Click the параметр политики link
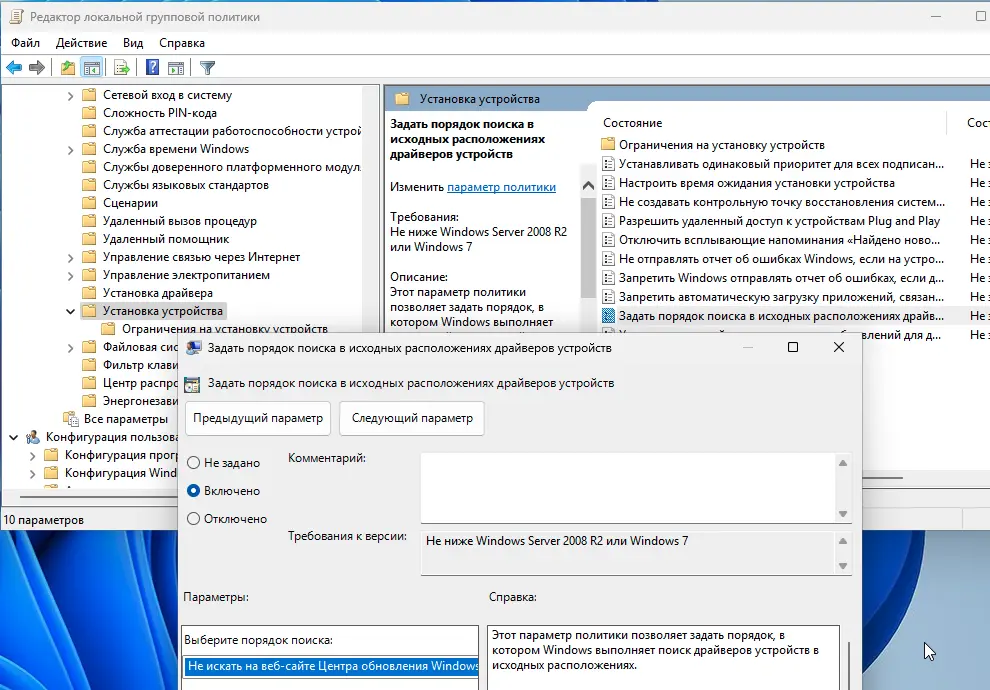 point(501,187)
